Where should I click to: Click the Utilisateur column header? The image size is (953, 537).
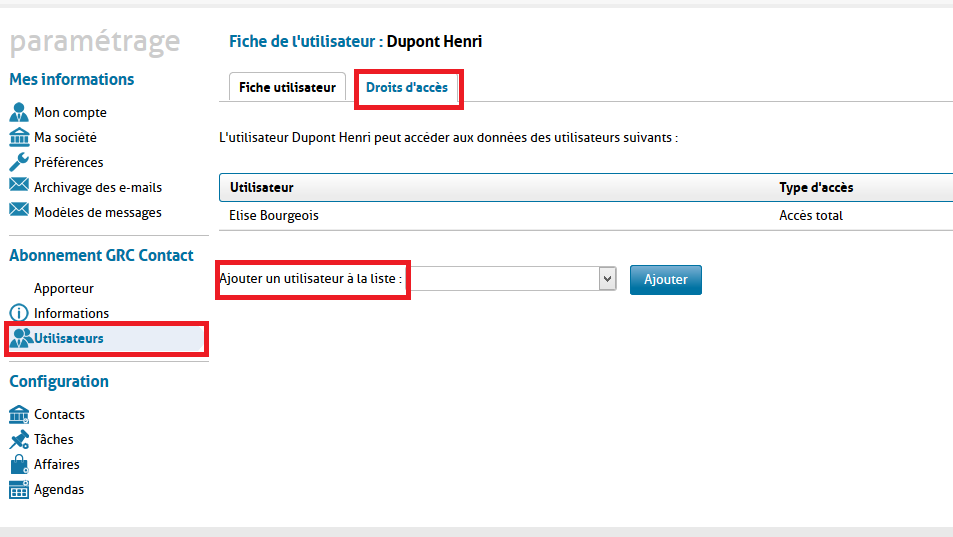262,188
